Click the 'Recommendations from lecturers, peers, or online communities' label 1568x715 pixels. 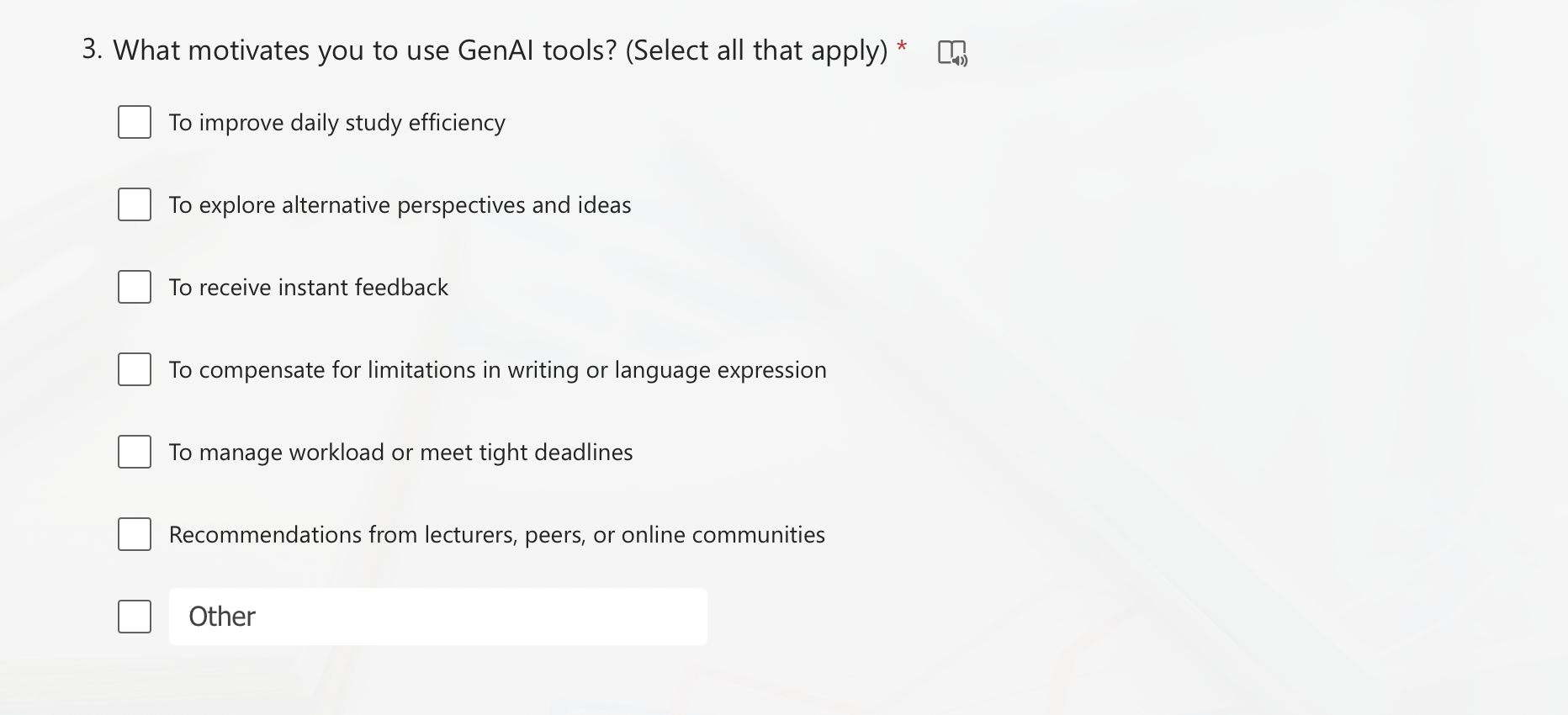tap(496, 535)
